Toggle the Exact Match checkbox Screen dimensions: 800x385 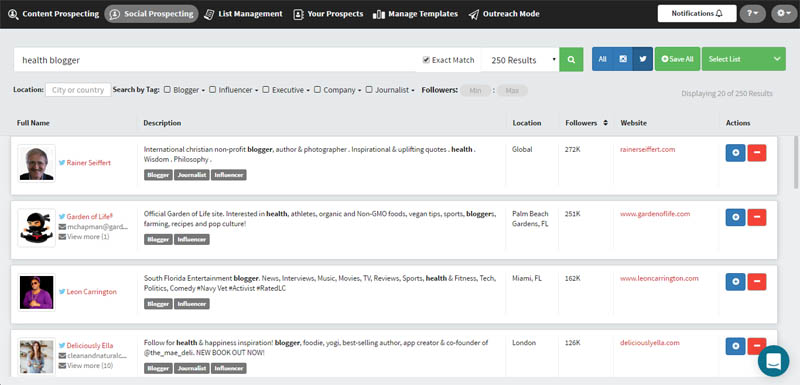point(426,60)
